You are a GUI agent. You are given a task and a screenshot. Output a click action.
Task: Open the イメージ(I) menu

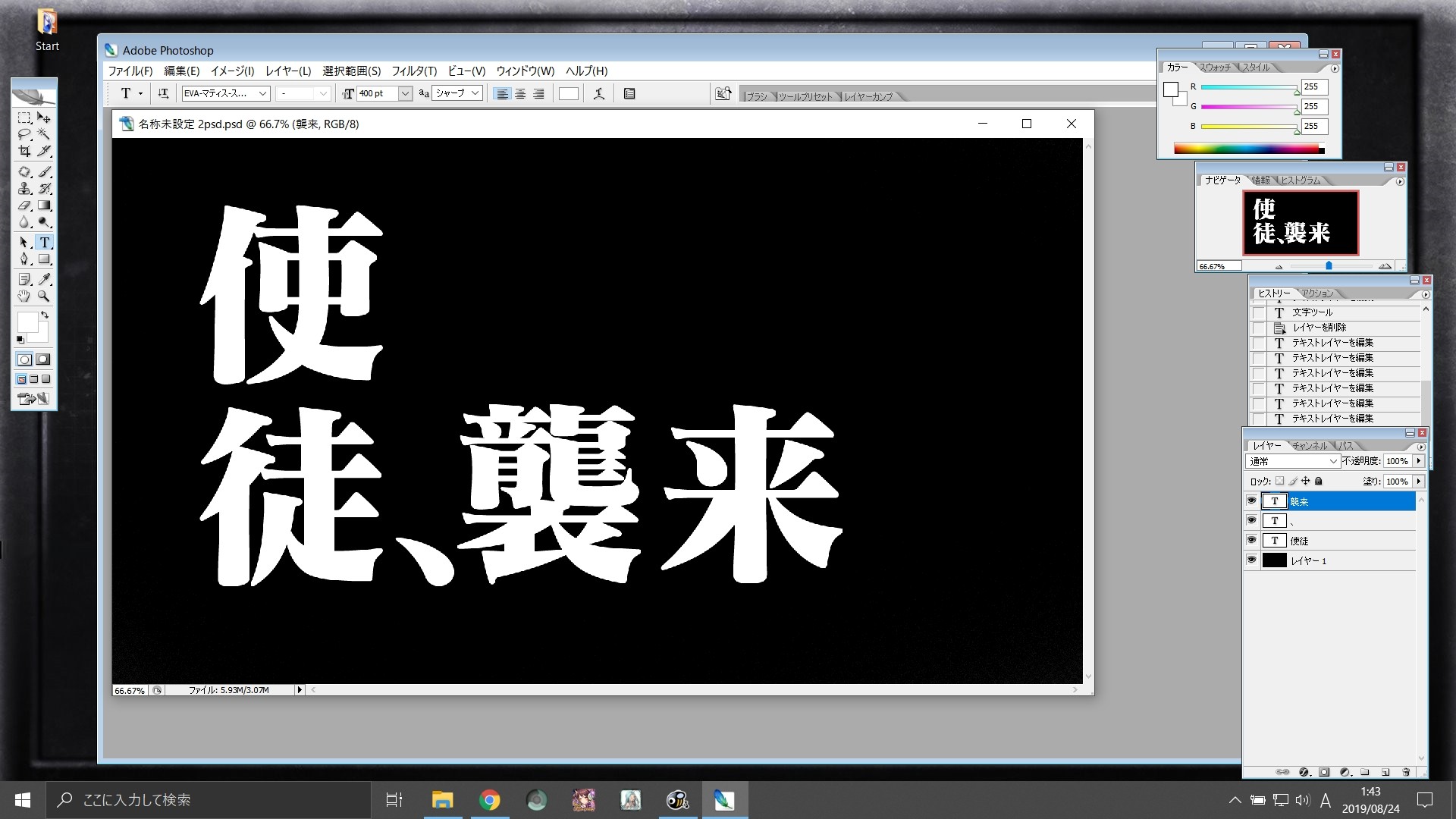click(232, 71)
